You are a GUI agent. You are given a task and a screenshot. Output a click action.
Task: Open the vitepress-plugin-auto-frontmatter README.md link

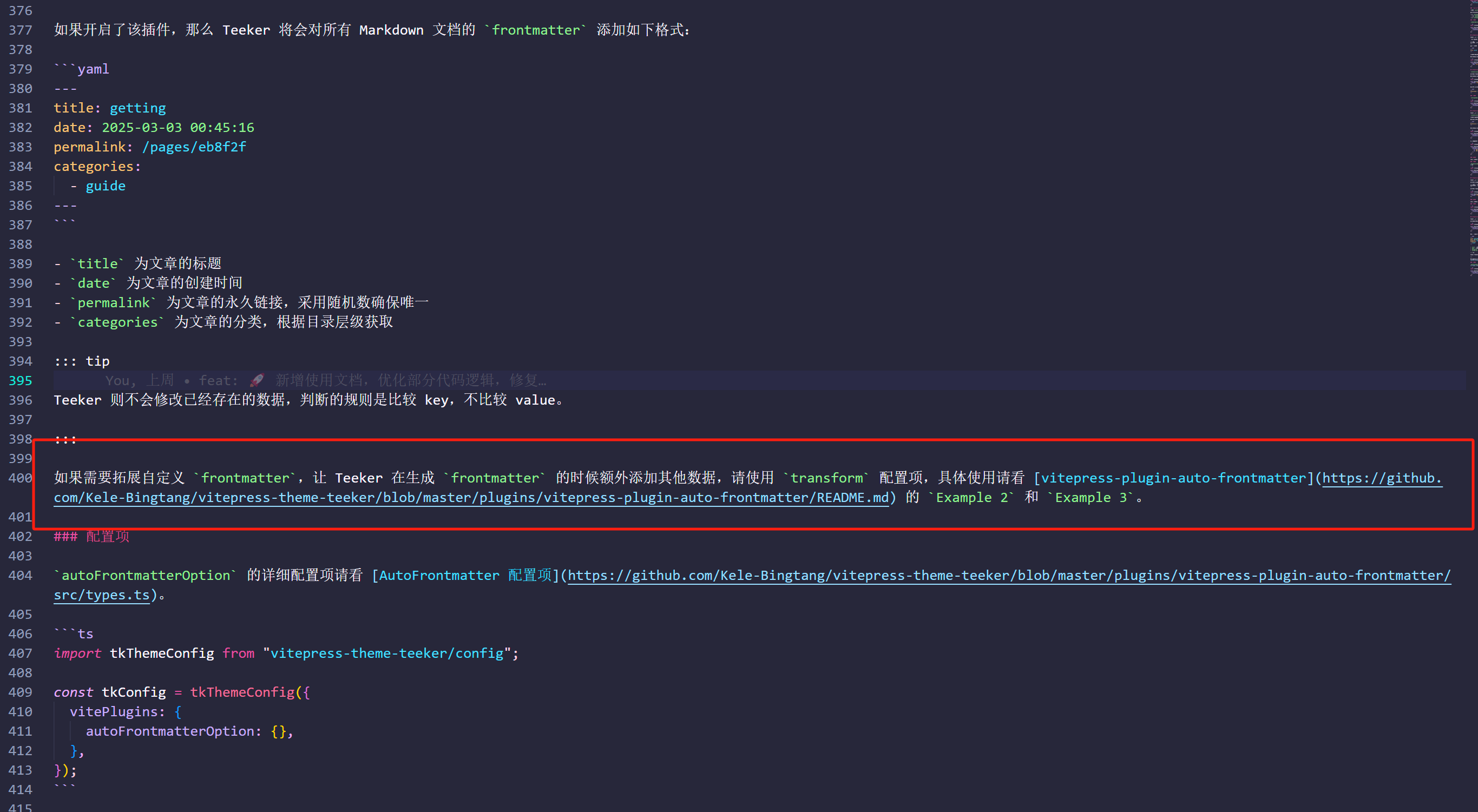(x=470, y=497)
